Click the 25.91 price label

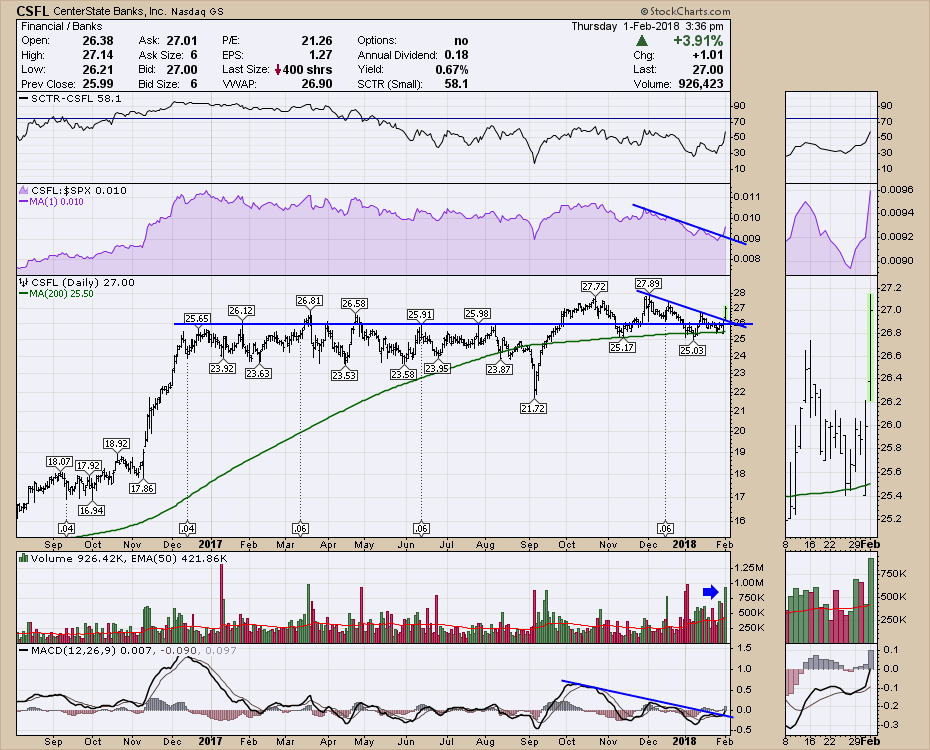[420, 314]
